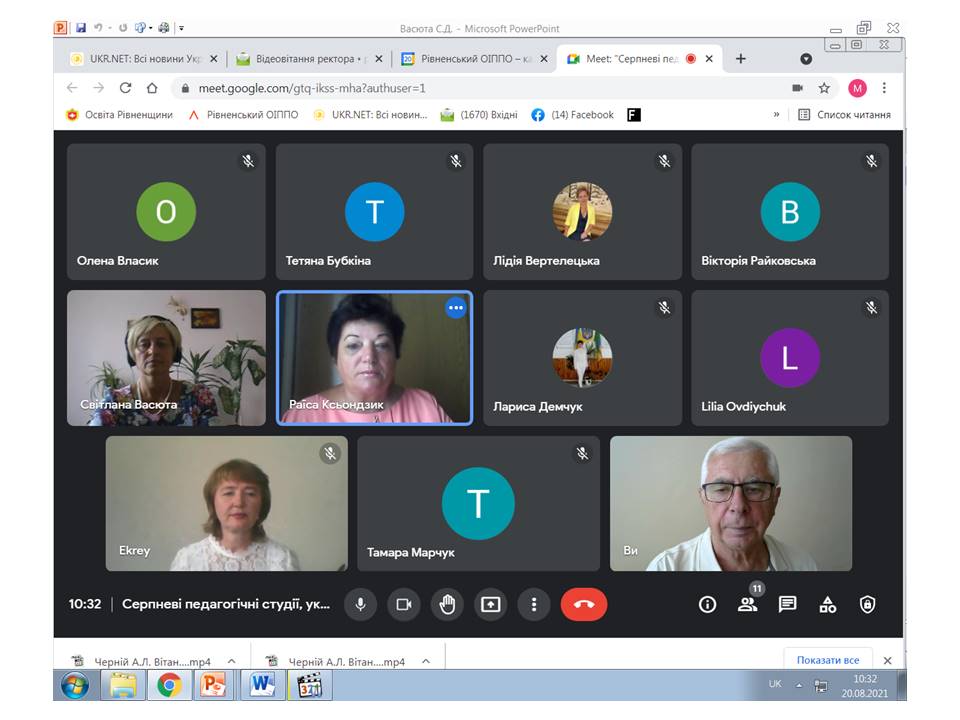Open the Chrome profile avatar M
This screenshot has height=720, width=960.
pyautogui.click(x=857, y=88)
